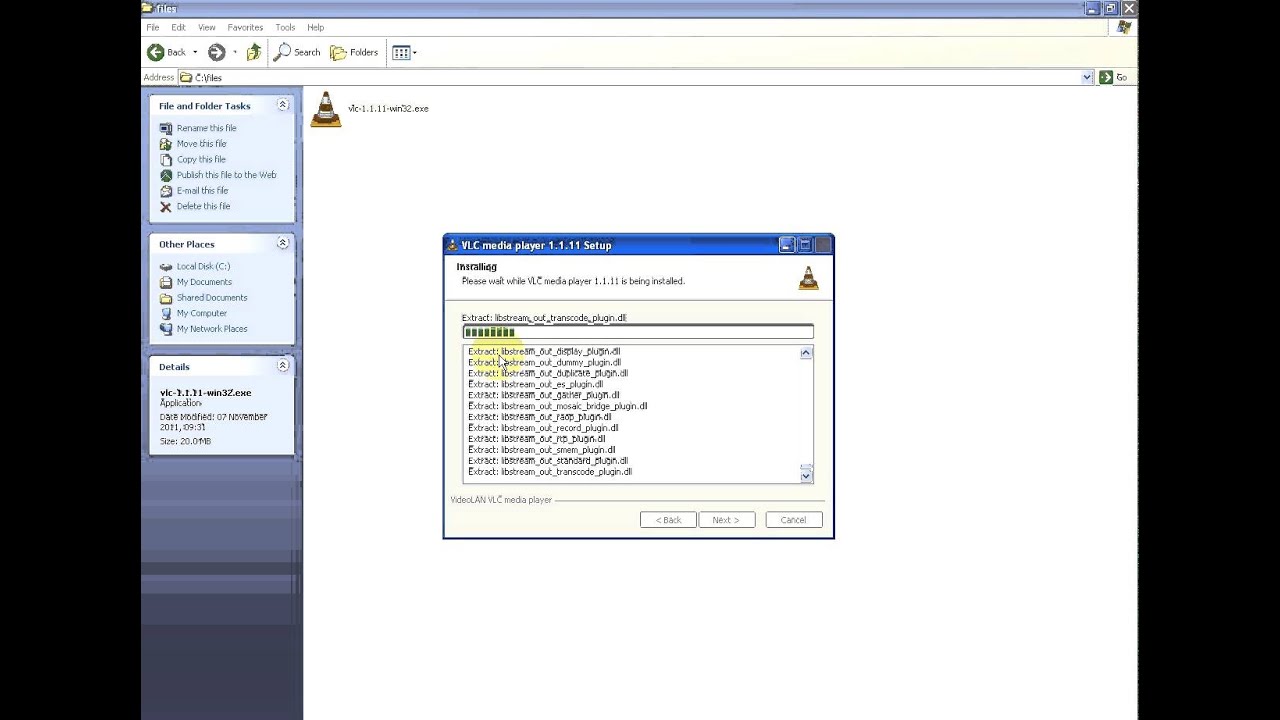Click the Next button in VLC Setup
1280x720 pixels.
[x=726, y=520]
